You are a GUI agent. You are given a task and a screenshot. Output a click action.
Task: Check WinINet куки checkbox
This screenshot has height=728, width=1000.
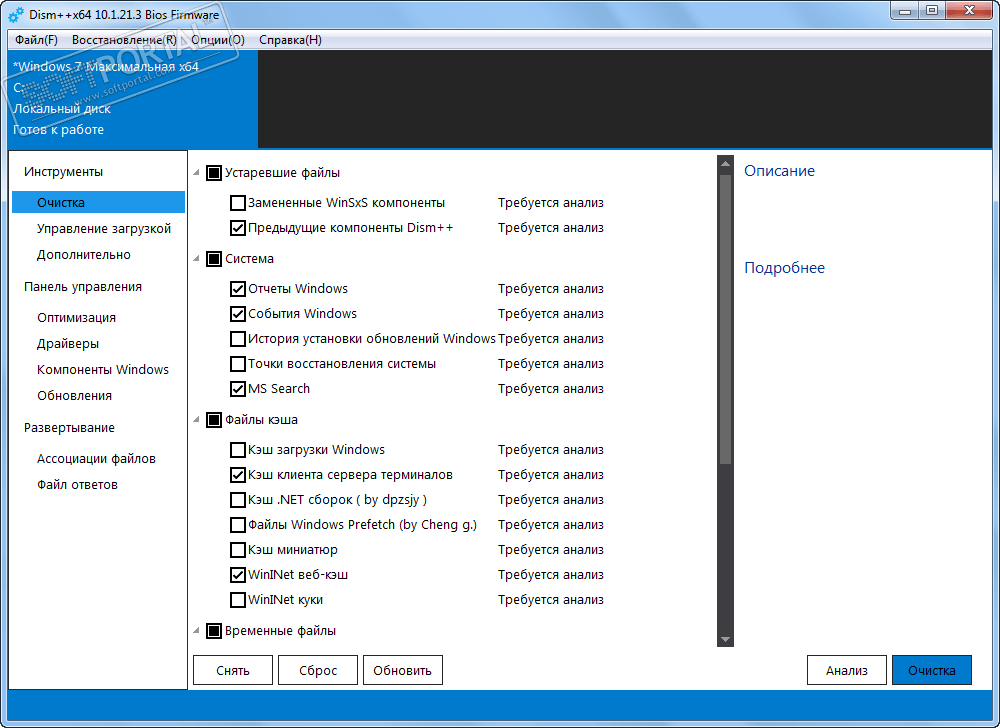click(237, 600)
